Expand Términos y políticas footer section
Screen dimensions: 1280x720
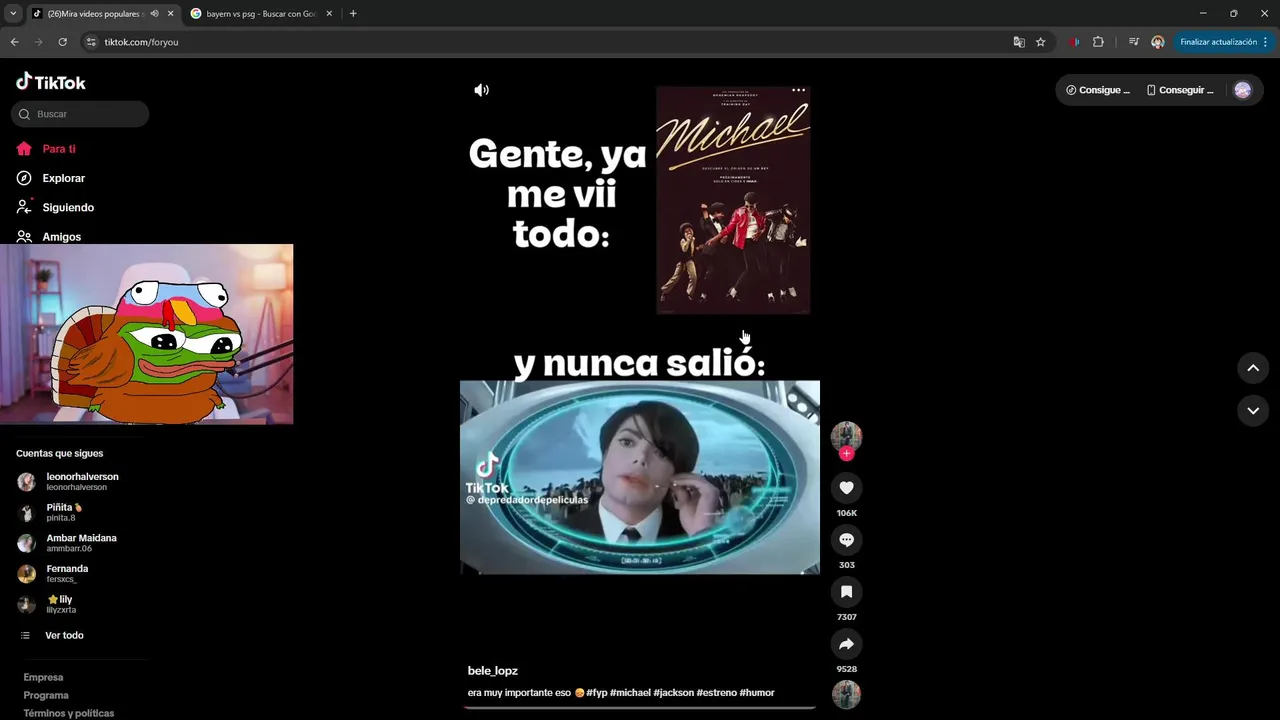pos(69,713)
